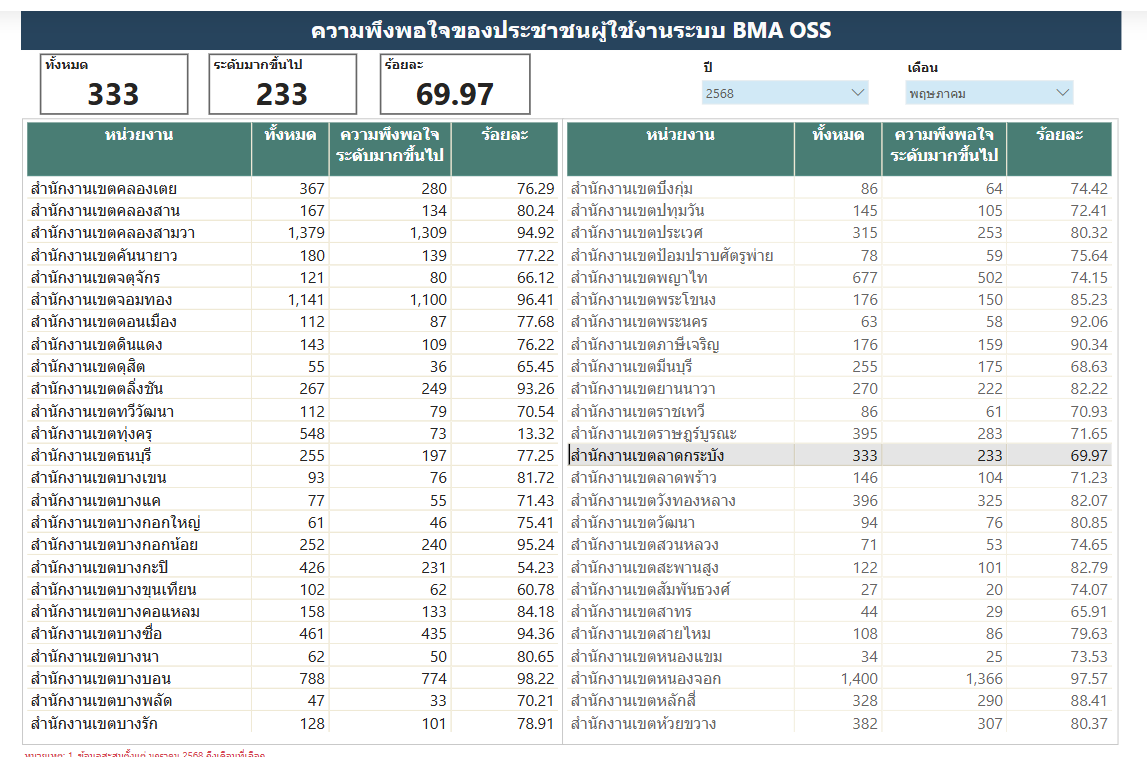Viewport: 1147px width, 757px height.
Task: Click the district name สำนักงานเขตคลองสามวา
Action: coord(113,233)
